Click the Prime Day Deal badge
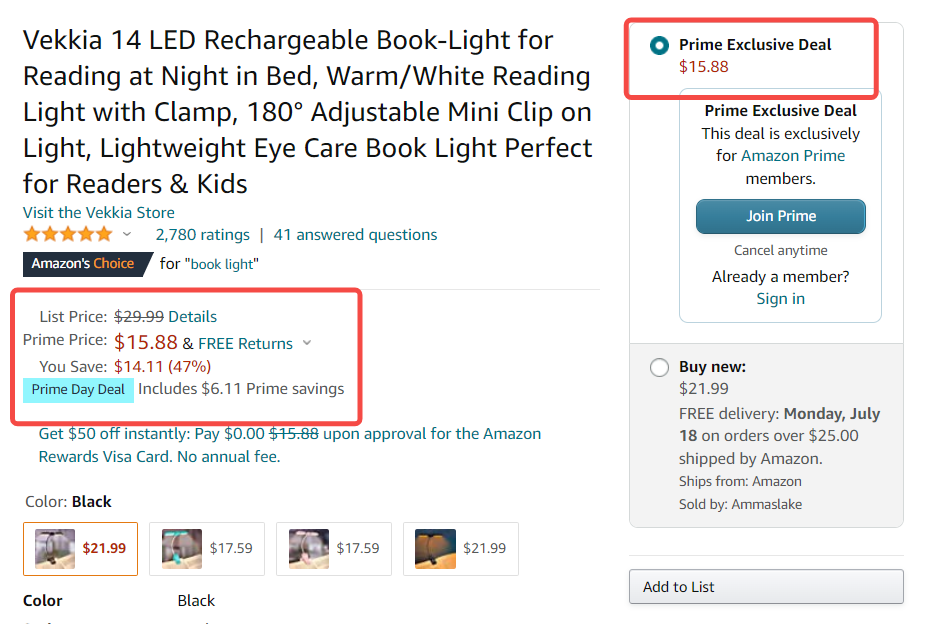 [x=78, y=390]
